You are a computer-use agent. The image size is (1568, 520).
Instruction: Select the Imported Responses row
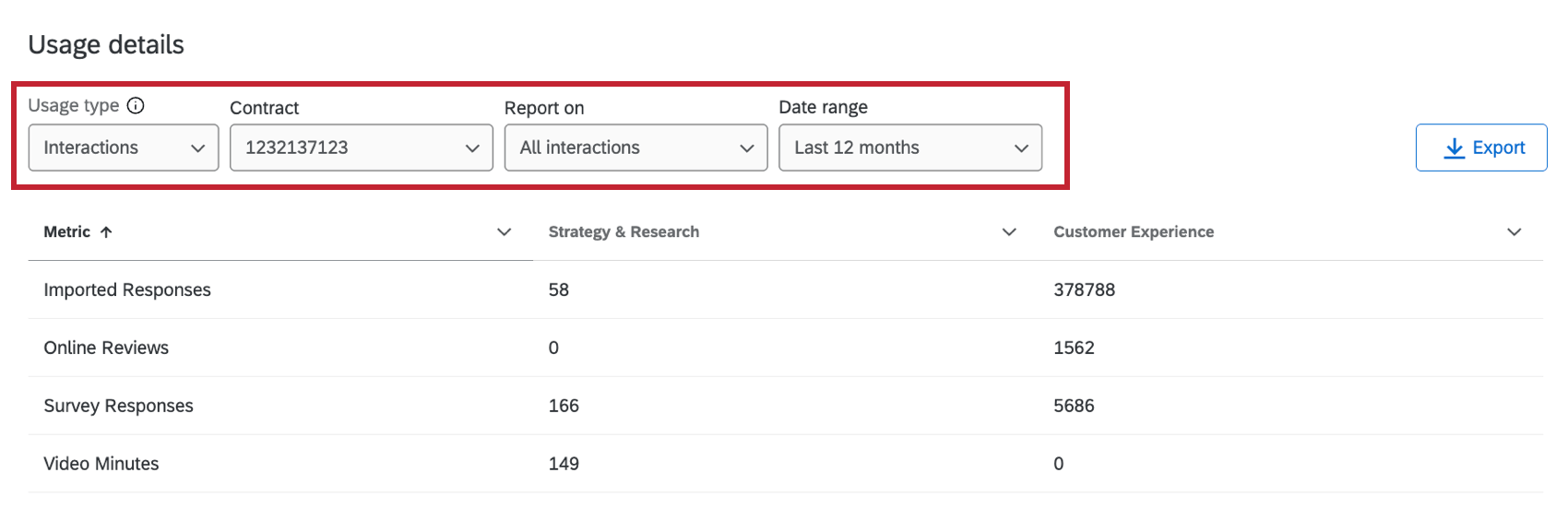tap(127, 290)
